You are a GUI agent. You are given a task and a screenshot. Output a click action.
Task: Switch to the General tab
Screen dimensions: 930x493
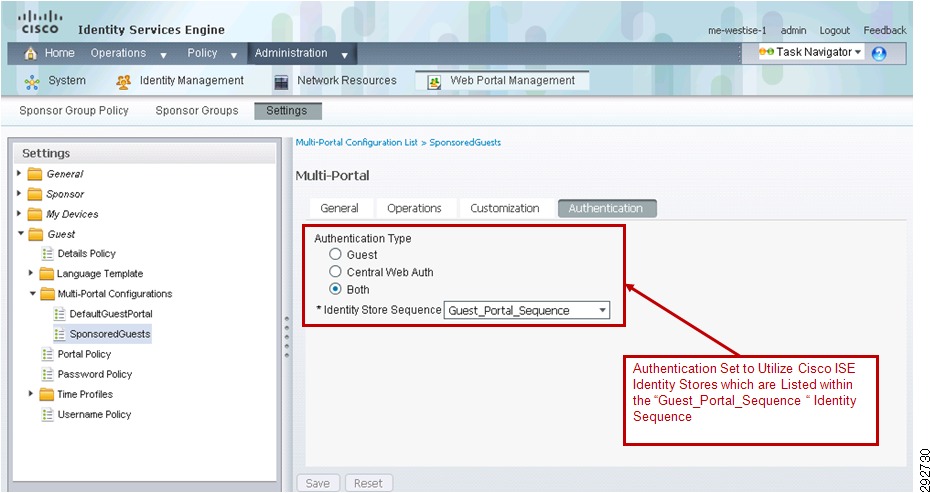pos(339,208)
